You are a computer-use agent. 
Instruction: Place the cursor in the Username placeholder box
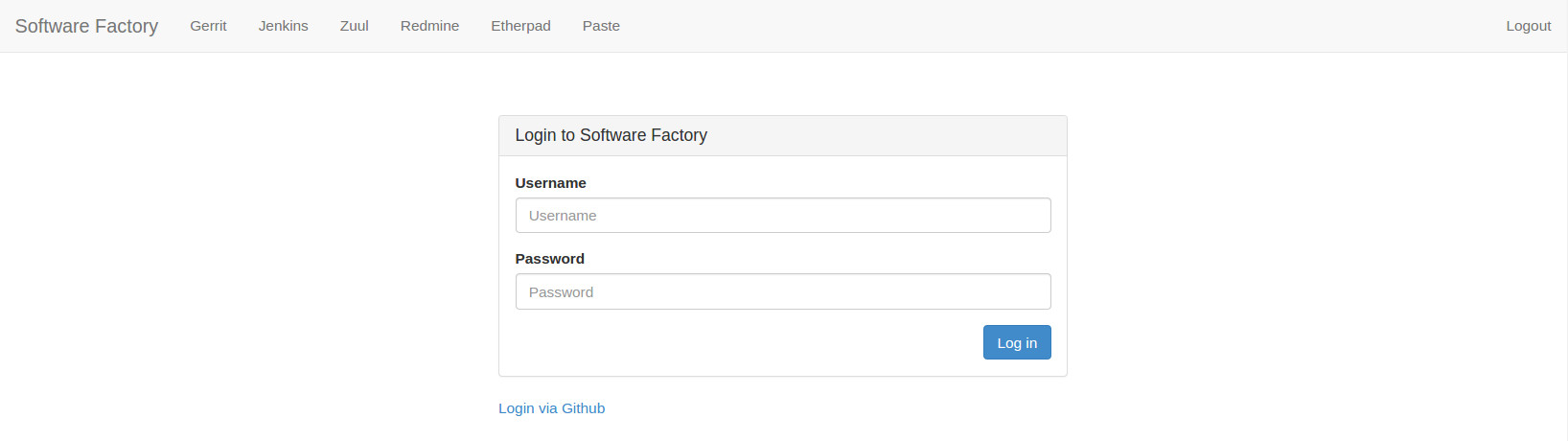(x=783, y=216)
